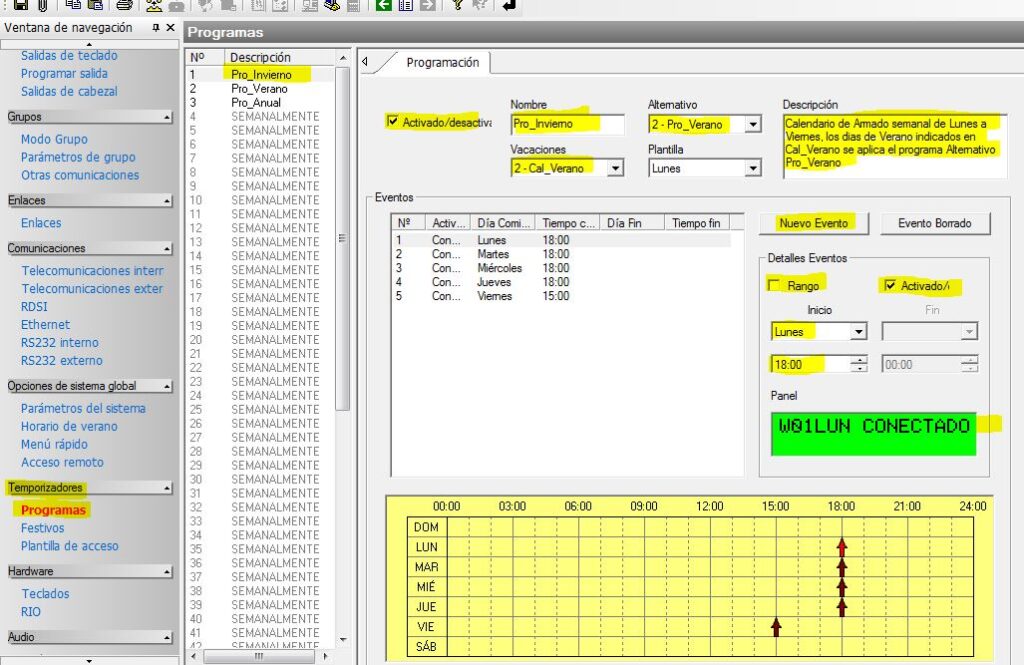Collapse the Comunicaciones section
Image resolution: width=1024 pixels, height=665 pixels.
point(167,249)
